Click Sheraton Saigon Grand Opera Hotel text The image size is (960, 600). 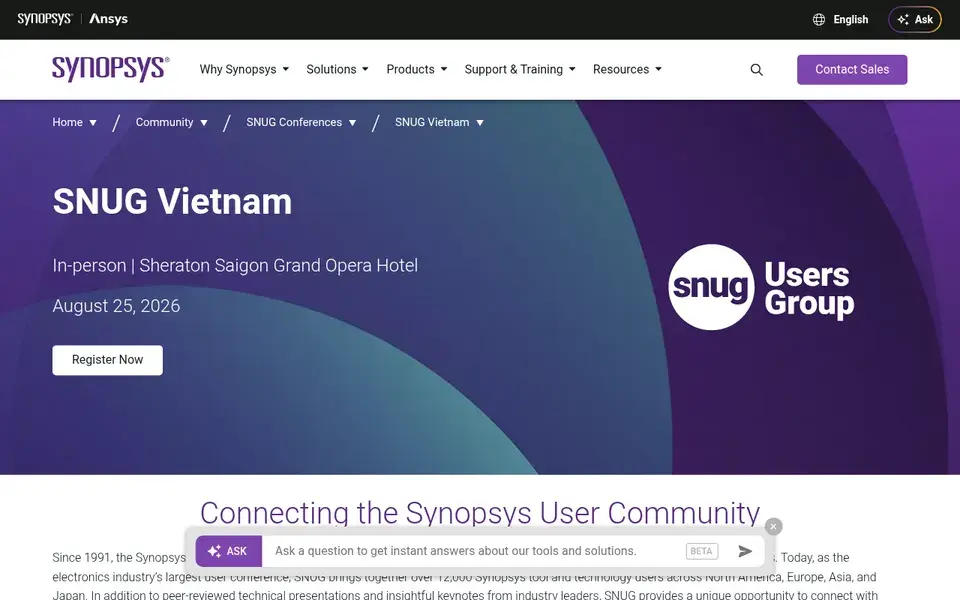(x=279, y=266)
